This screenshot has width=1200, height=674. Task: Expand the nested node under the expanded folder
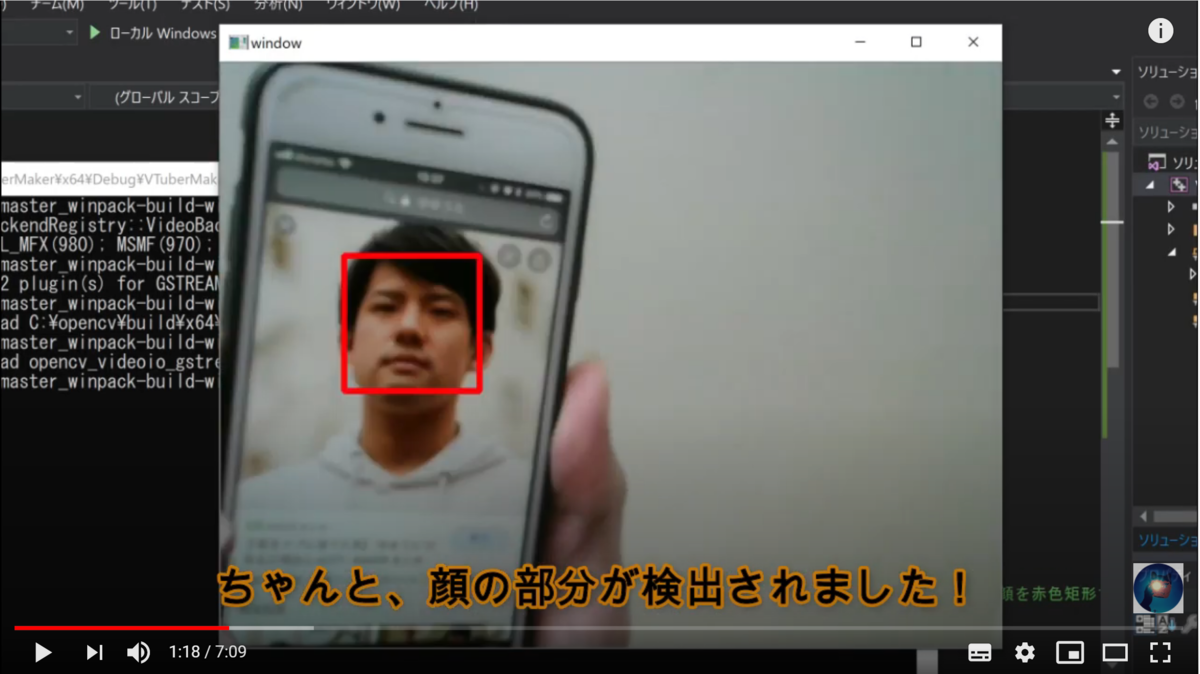point(1192,274)
